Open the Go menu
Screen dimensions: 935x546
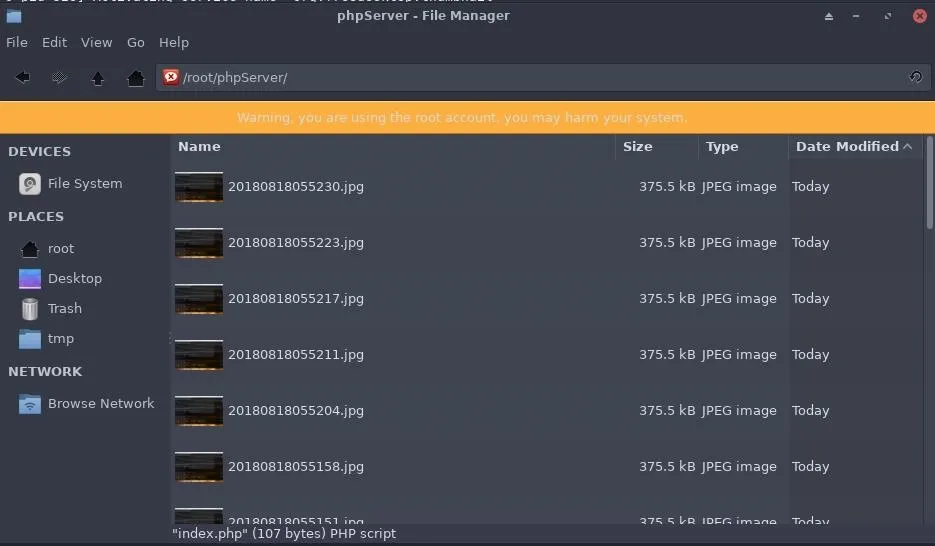click(135, 42)
